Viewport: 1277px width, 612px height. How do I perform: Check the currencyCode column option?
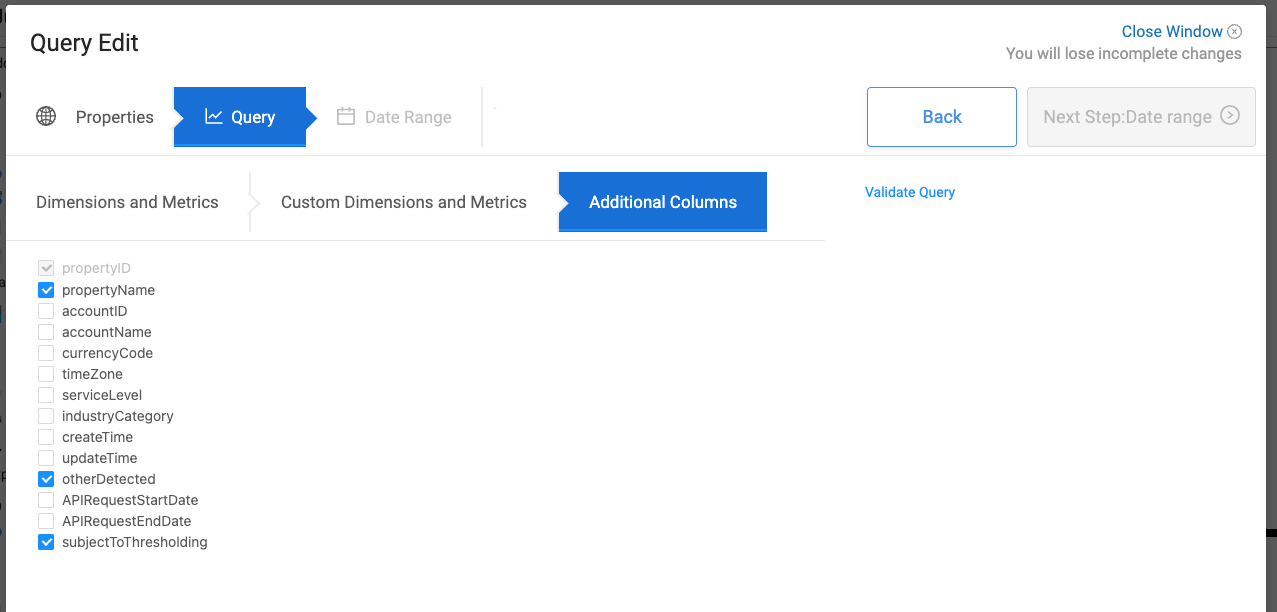(46, 353)
